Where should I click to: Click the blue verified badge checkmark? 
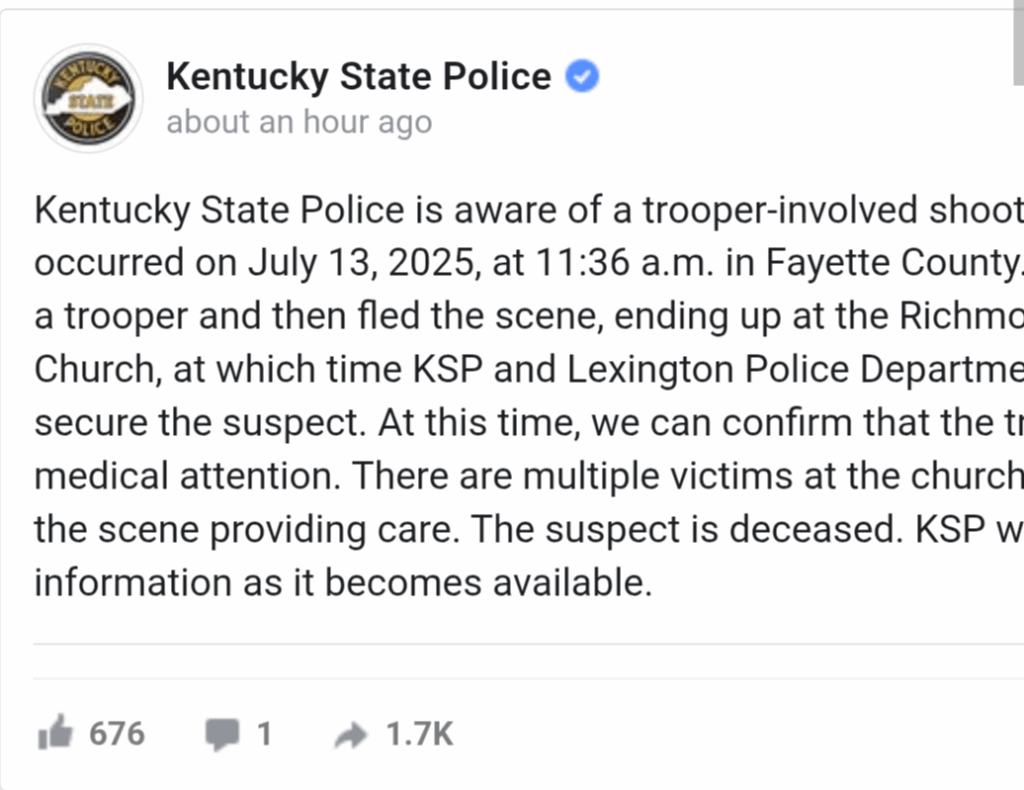click(x=582, y=76)
